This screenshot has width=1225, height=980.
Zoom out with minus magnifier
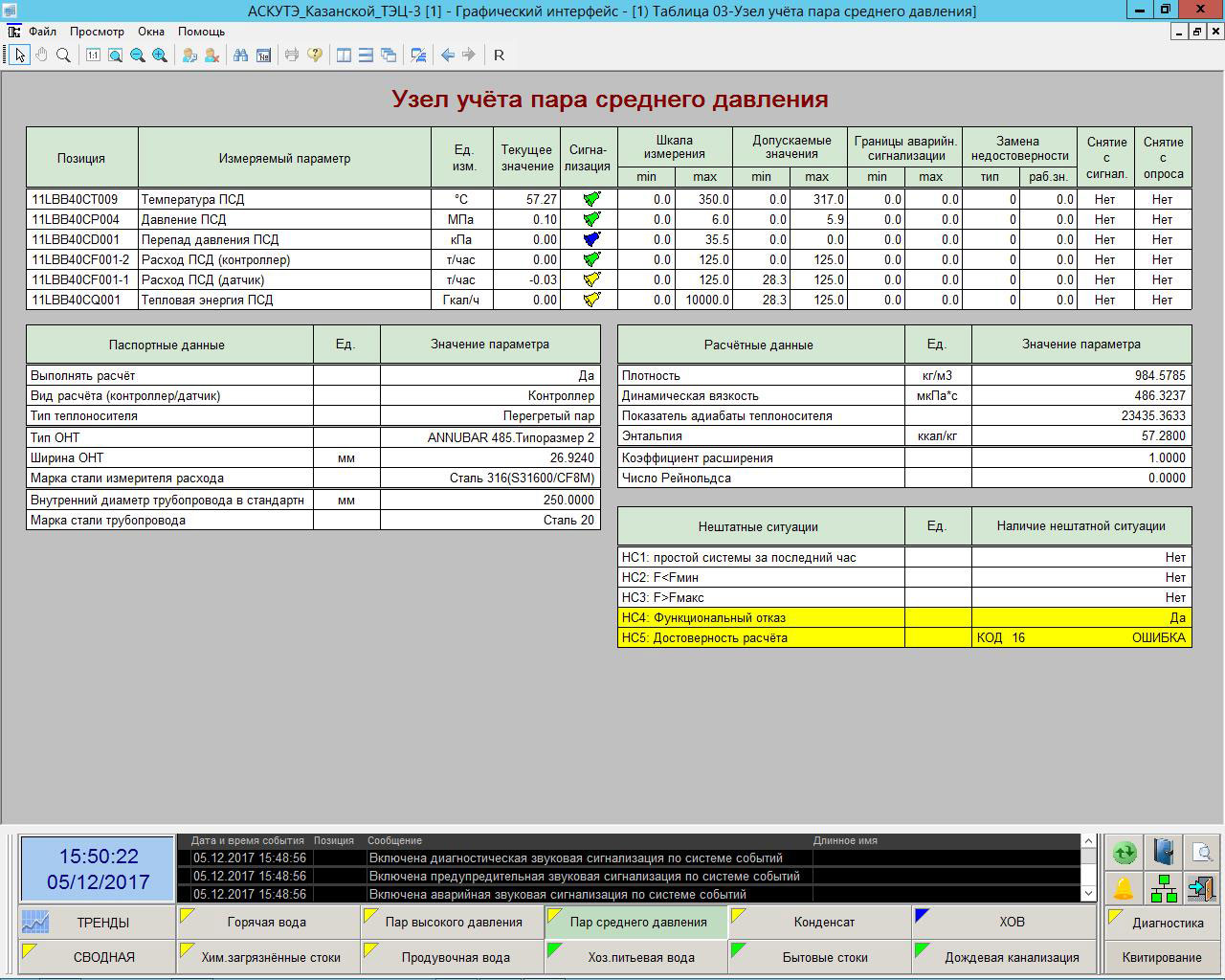coord(137,55)
